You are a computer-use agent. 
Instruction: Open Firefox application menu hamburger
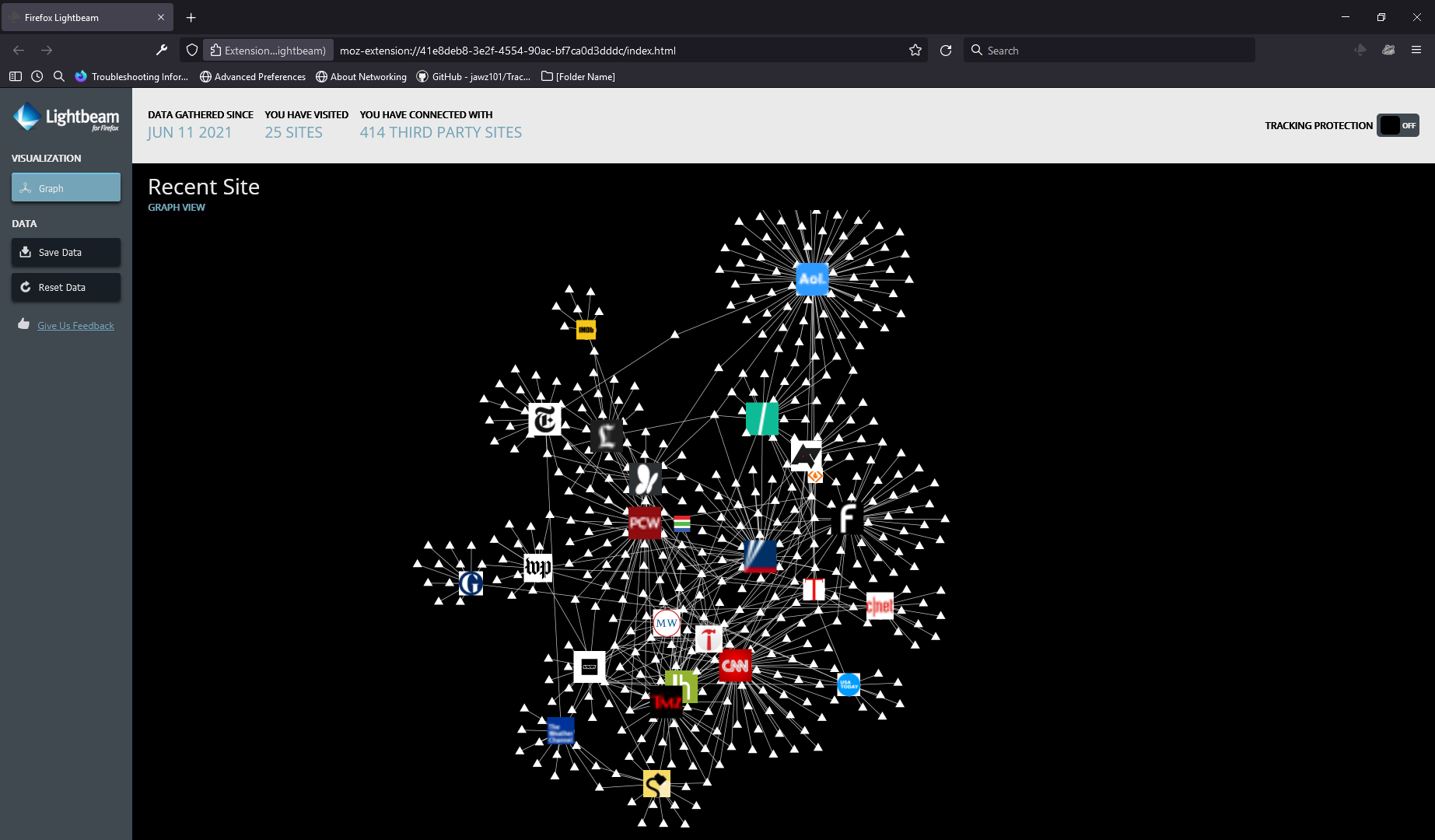coord(1416,50)
